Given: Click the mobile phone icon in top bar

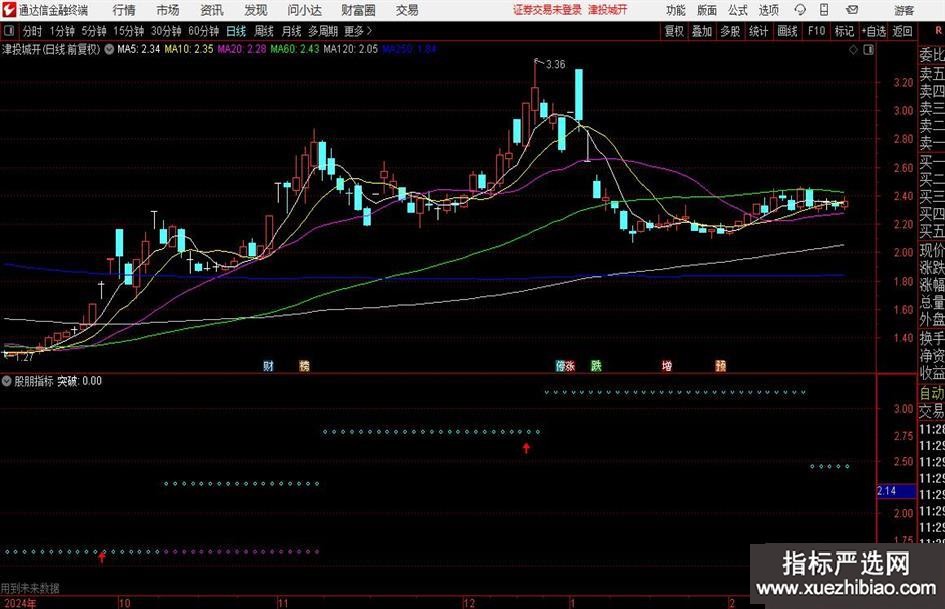Looking at the screenshot, I should [x=824, y=10].
